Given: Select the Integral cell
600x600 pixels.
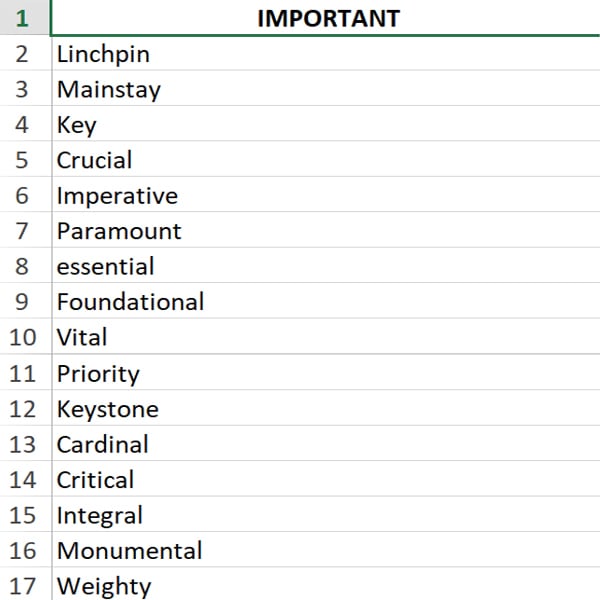Looking at the screenshot, I should [x=326, y=514].
